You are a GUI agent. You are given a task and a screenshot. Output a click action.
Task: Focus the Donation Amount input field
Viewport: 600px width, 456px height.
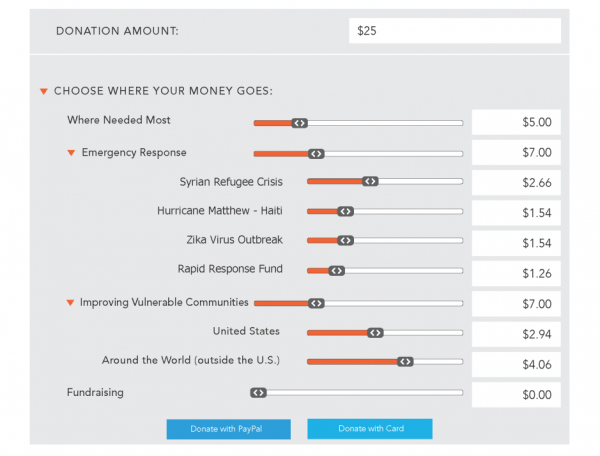tap(455, 31)
